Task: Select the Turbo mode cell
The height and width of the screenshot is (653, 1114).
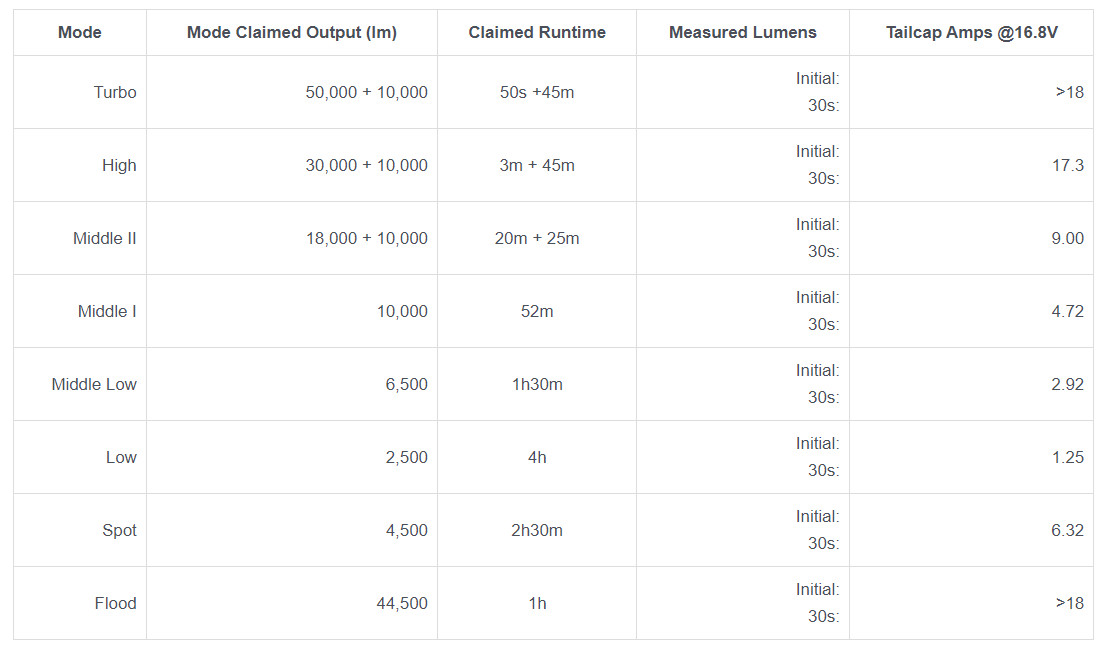Action: (115, 92)
